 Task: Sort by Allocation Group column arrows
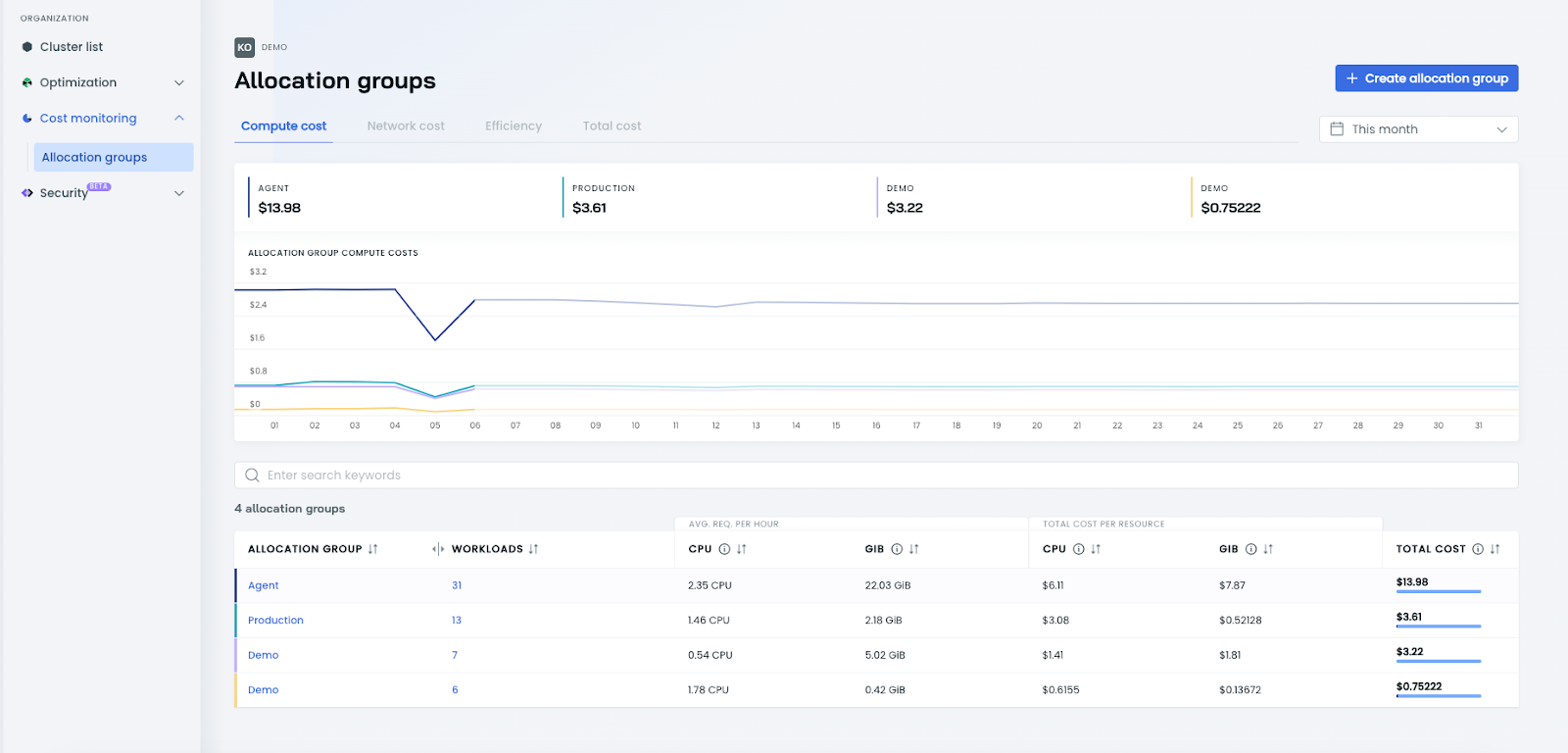tap(373, 549)
